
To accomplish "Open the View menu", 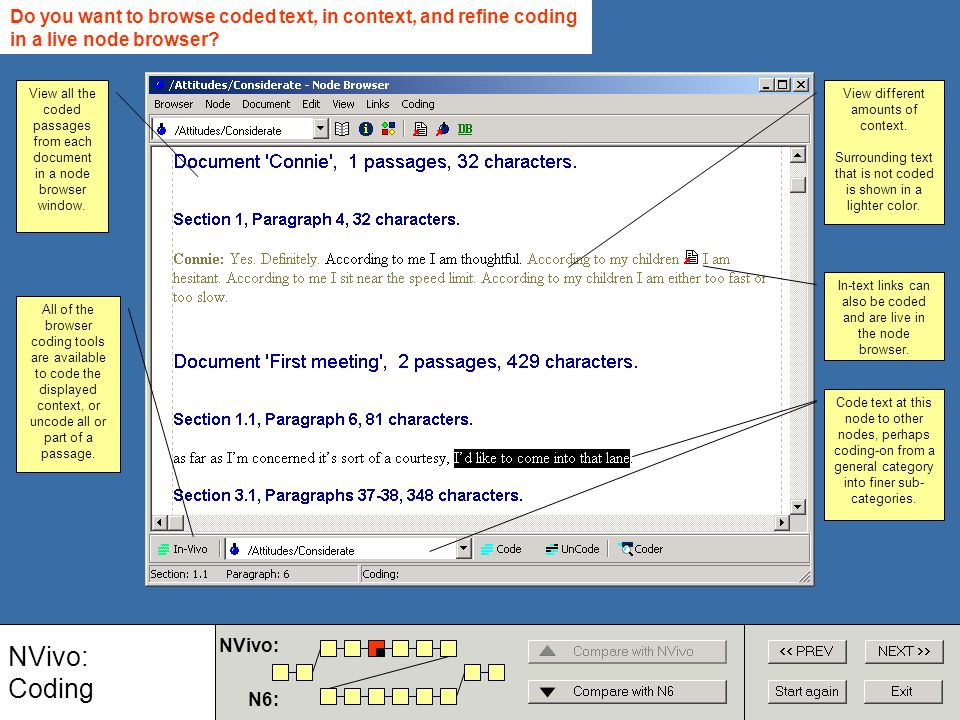I will click(x=343, y=104).
